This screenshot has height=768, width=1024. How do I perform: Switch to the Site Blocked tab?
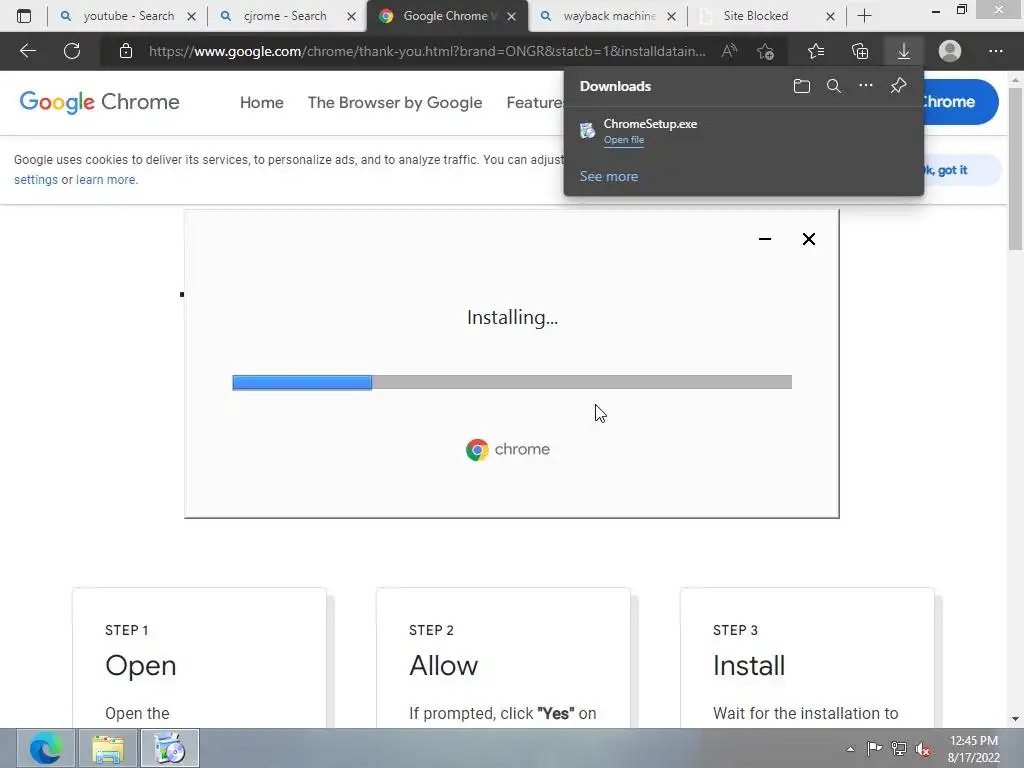tap(756, 16)
